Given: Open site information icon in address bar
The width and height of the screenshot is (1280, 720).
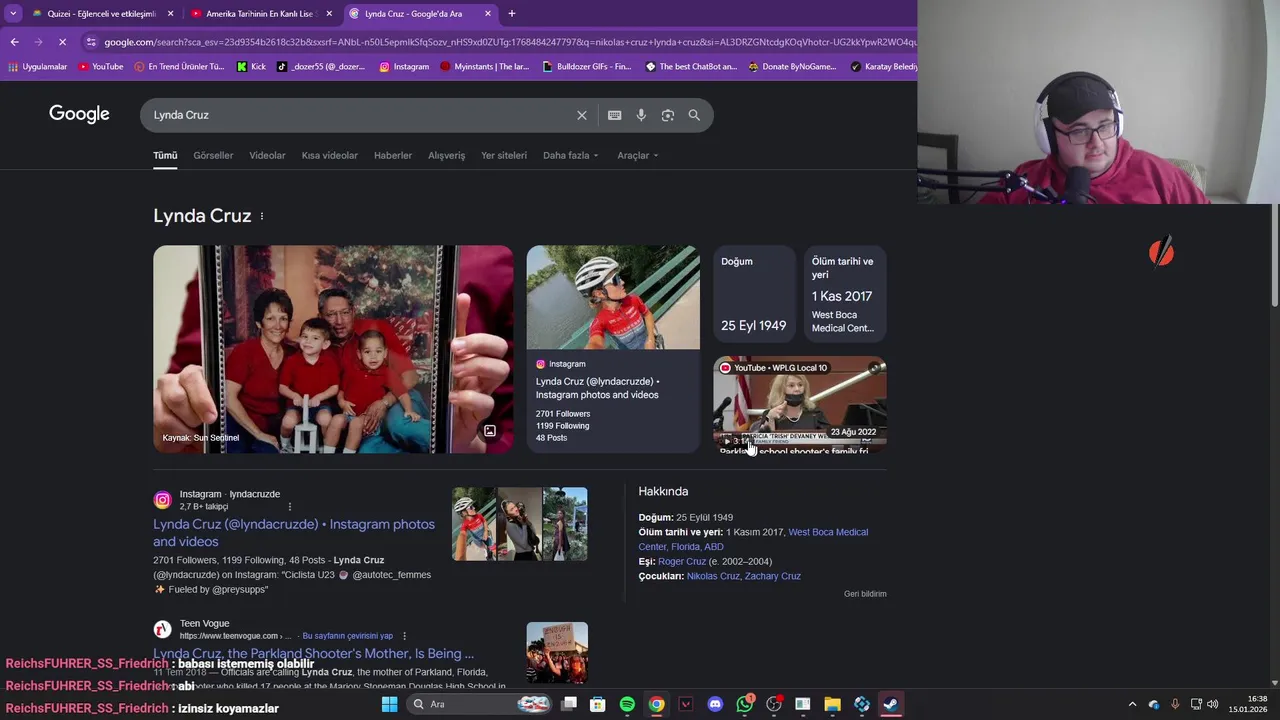Looking at the screenshot, I should pyautogui.click(x=91, y=42).
